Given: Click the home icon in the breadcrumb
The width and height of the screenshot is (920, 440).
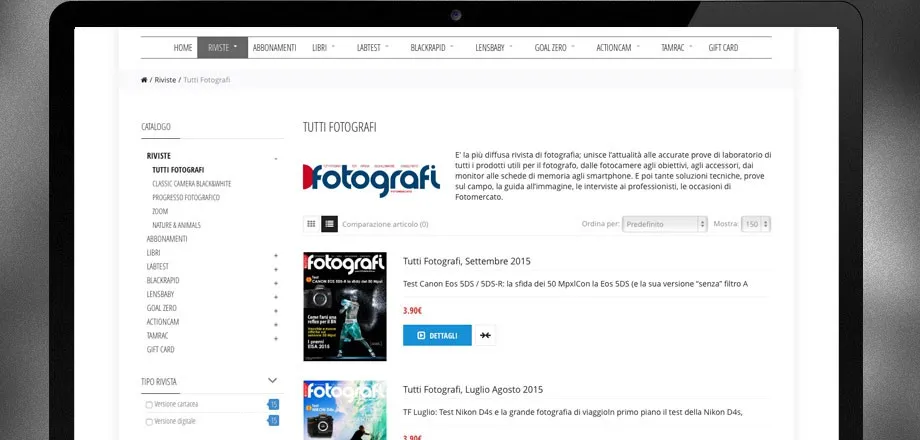Looking at the screenshot, I should point(145,79).
